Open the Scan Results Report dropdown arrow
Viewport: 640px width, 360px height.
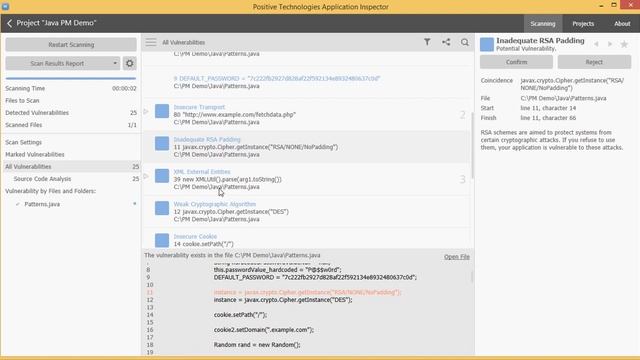pos(115,63)
